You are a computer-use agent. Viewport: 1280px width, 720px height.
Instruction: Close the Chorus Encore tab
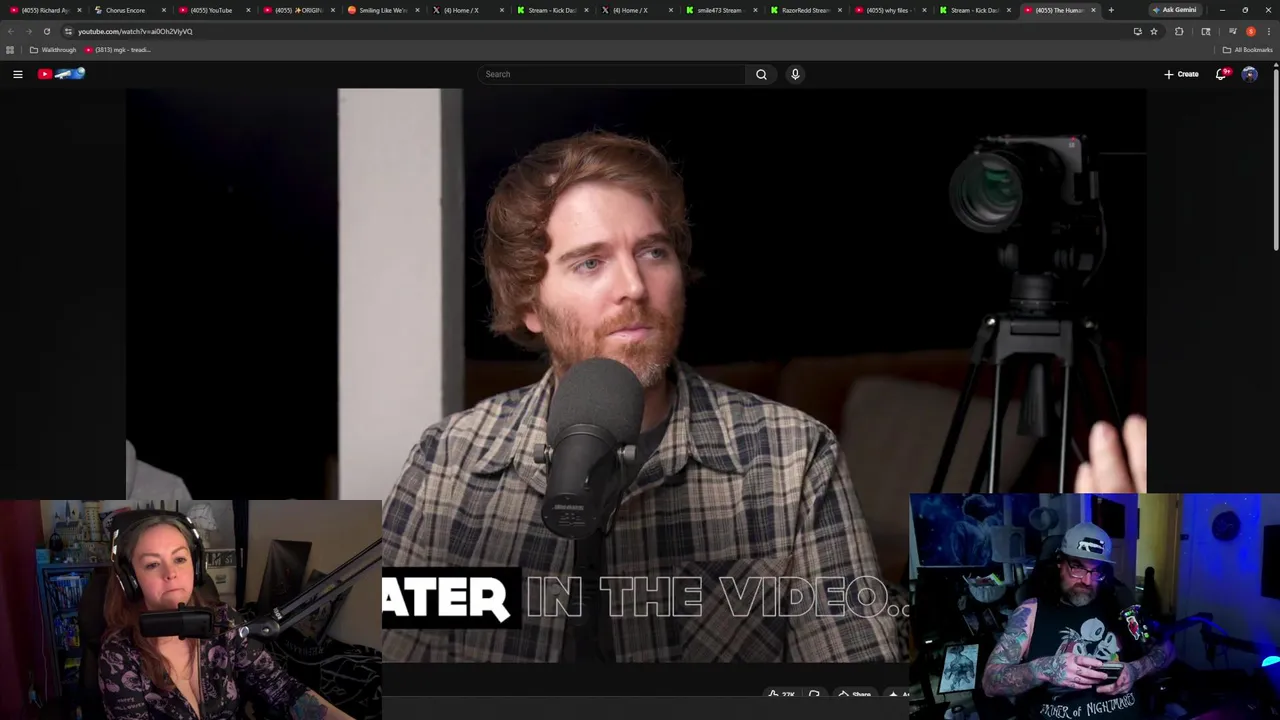coord(163,10)
